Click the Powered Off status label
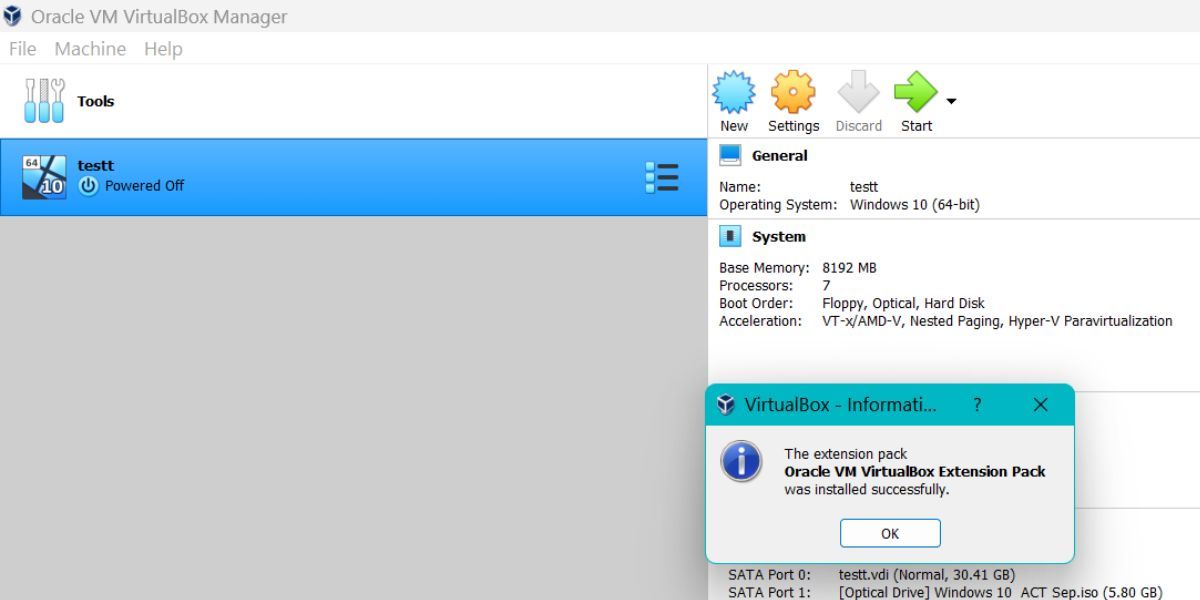The width and height of the screenshot is (1200, 600). click(145, 185)
